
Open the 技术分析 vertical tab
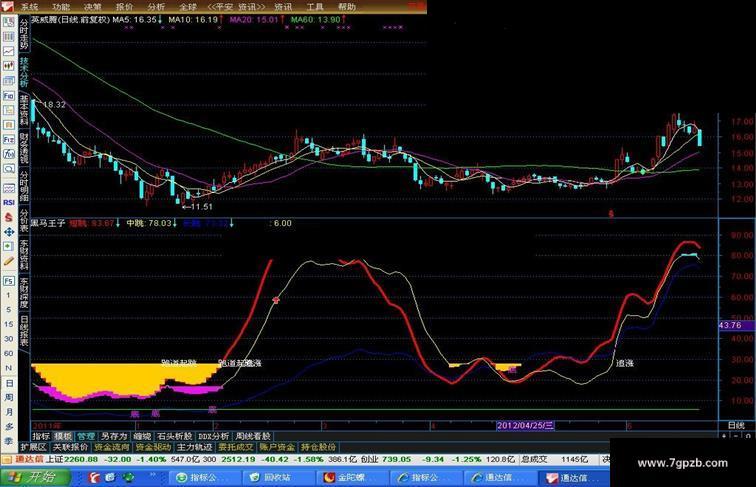pos(24,72)
